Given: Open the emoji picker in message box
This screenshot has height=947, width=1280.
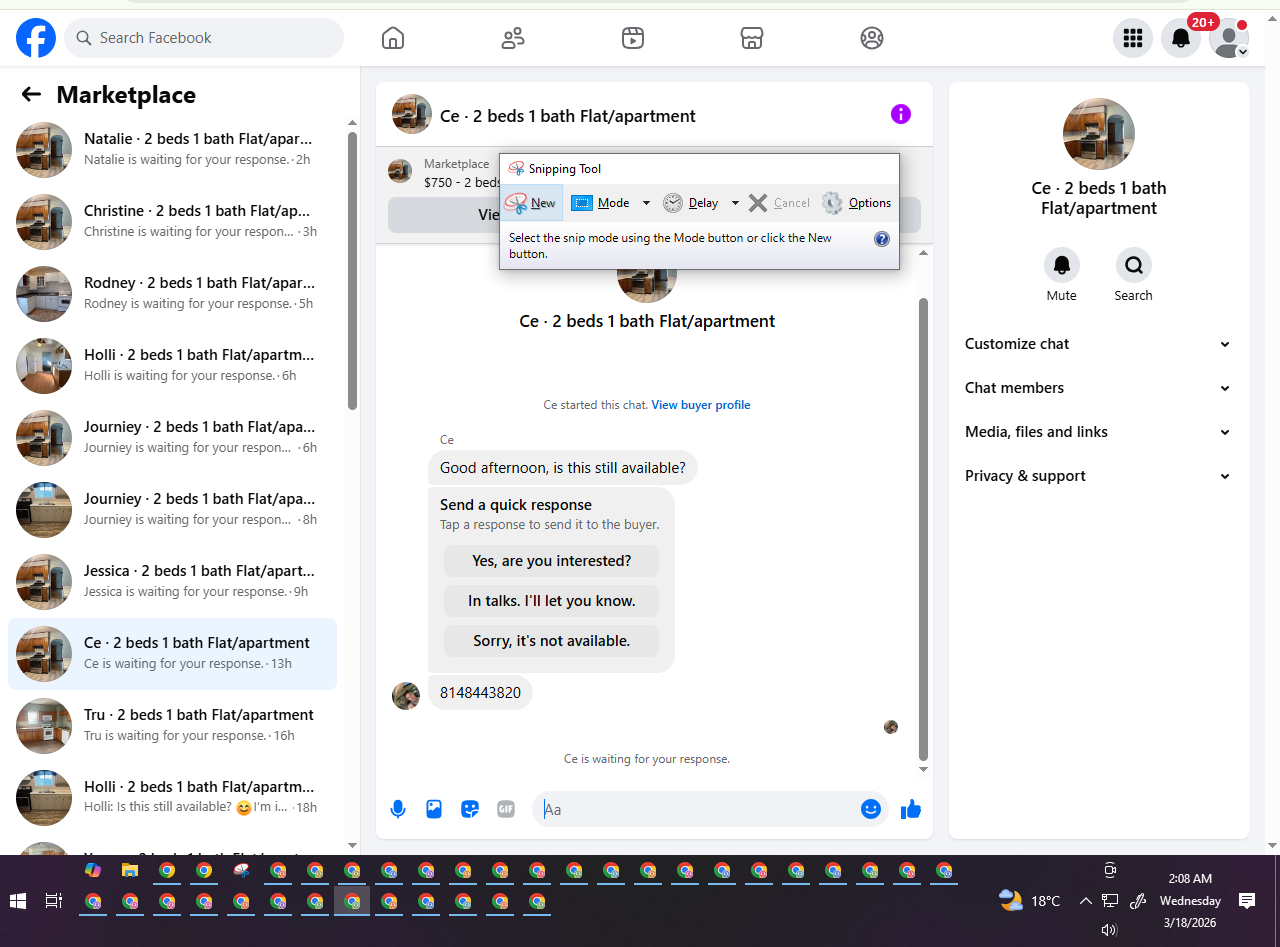Looking at the screenshot, I should 871,809.
